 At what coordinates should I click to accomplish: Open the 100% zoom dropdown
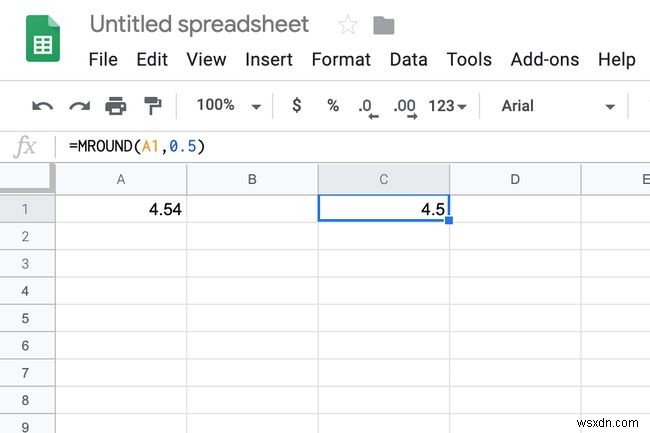click(x=229, y=105)
